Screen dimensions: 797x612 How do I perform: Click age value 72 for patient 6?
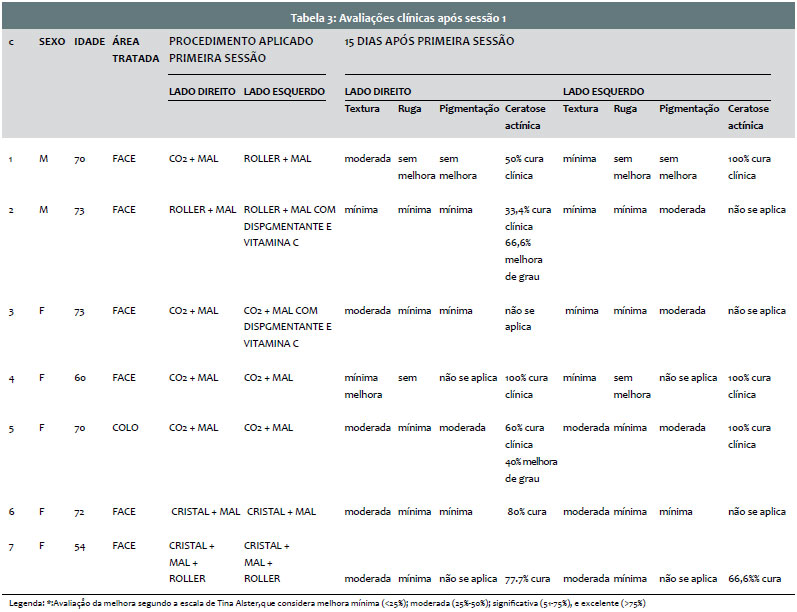point(80,512)
